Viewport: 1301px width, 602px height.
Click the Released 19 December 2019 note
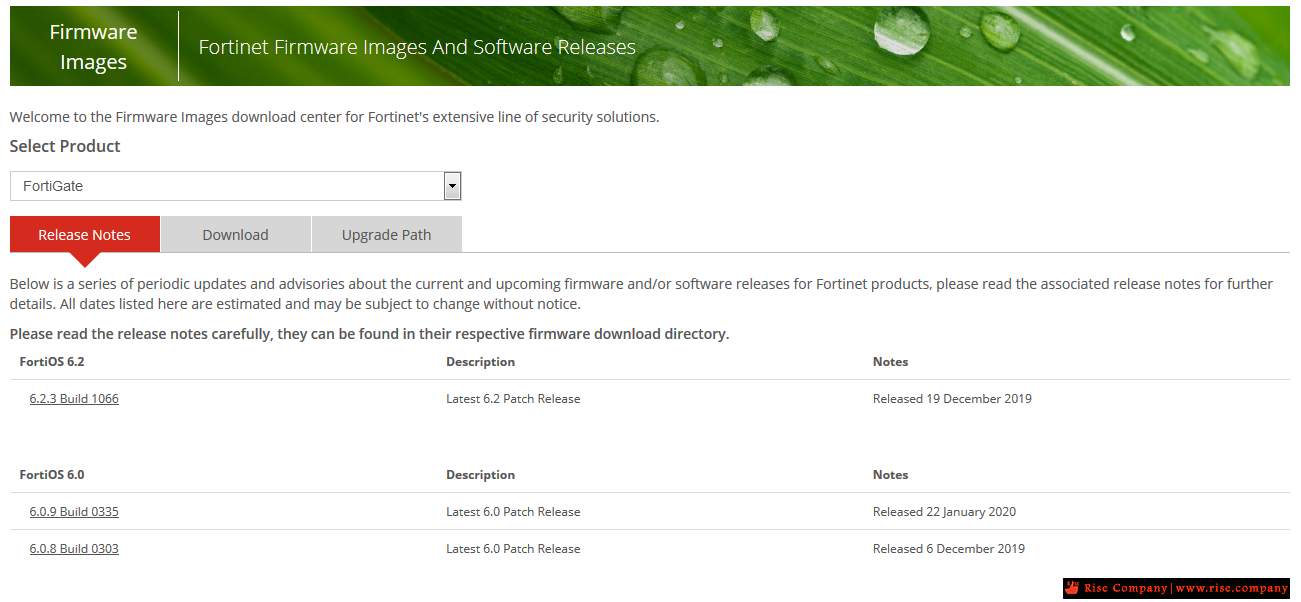(x=951, y=399)
